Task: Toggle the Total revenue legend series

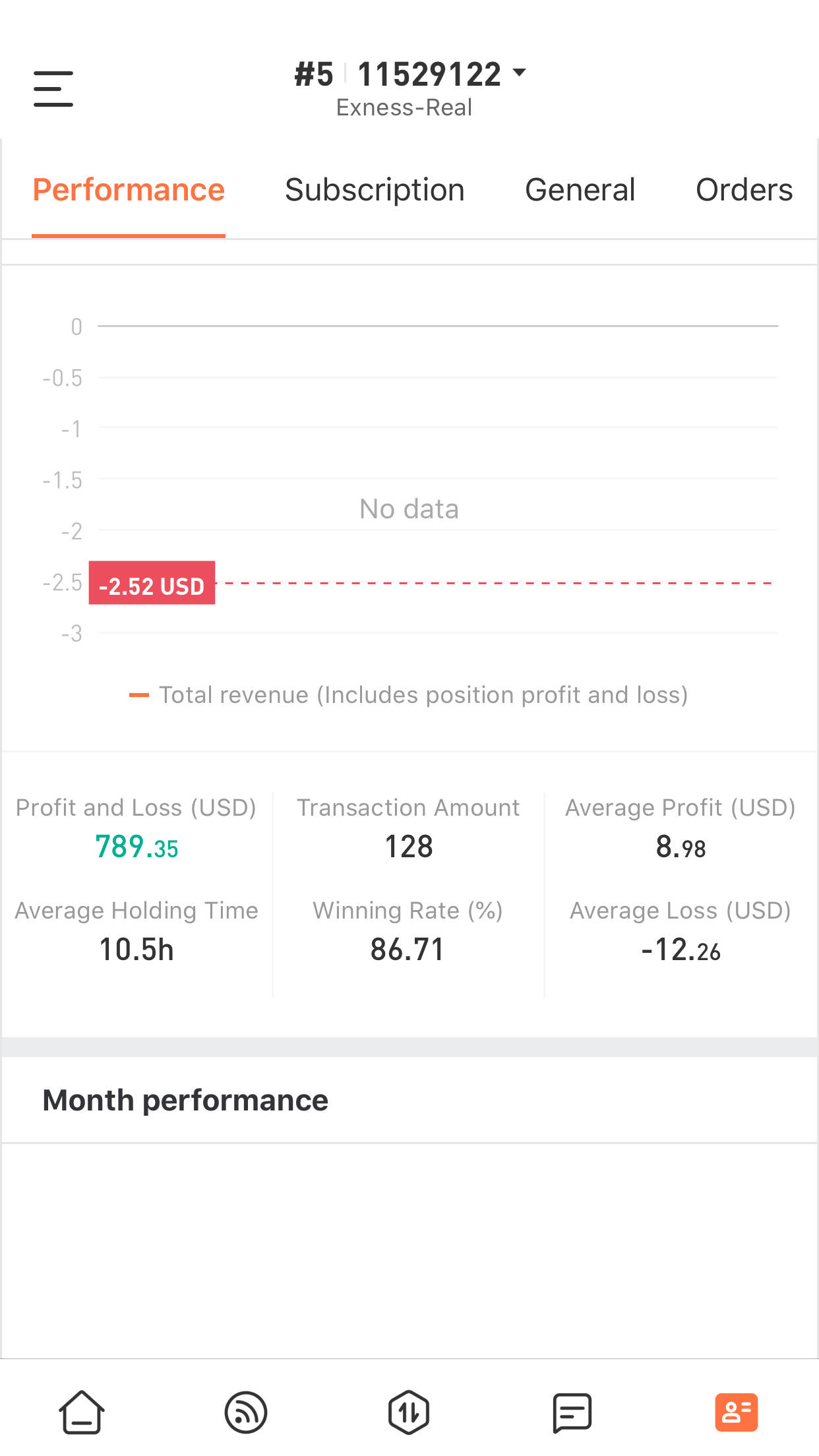Action: (423, 695)
